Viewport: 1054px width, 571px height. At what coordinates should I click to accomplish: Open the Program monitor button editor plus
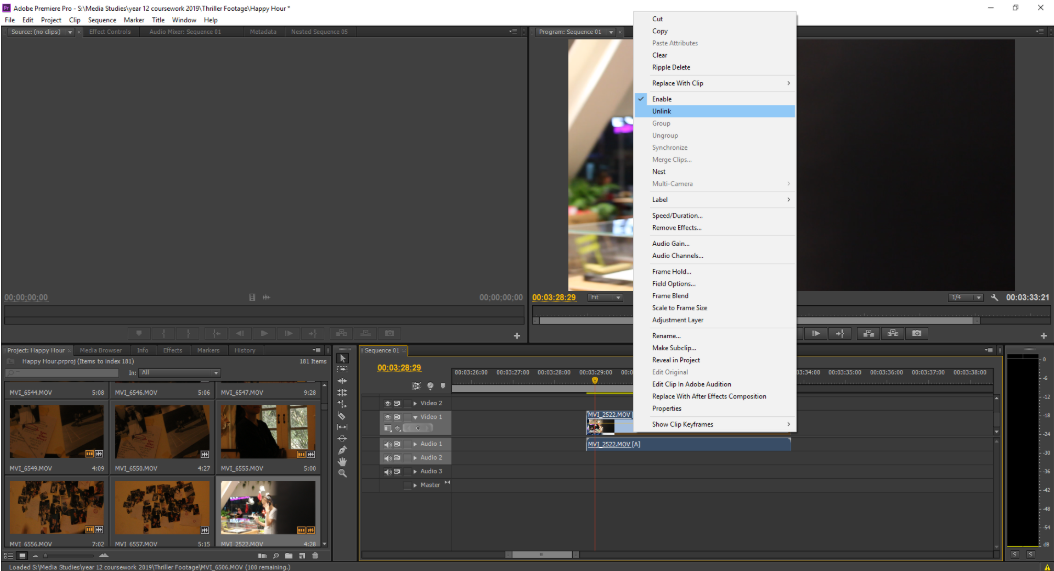pyautogui.click(x=1043, y=336)
